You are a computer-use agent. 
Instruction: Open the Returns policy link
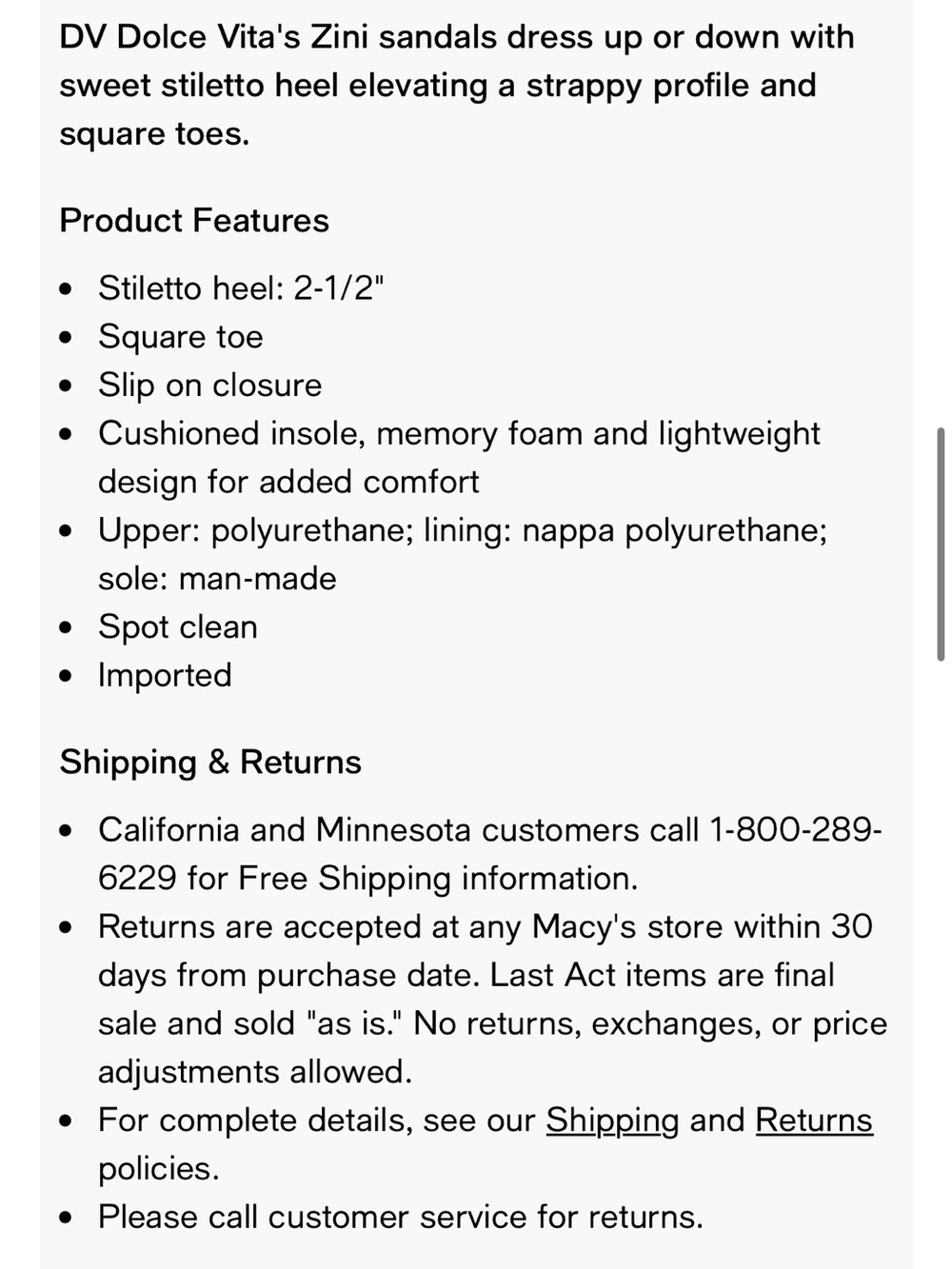pos(814,1120)
